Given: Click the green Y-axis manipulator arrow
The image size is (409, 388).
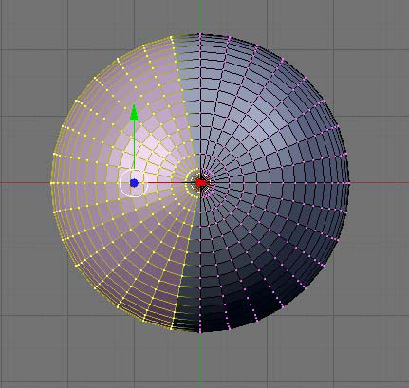Looking at the screenshot, I should click(x=134, y=112).
